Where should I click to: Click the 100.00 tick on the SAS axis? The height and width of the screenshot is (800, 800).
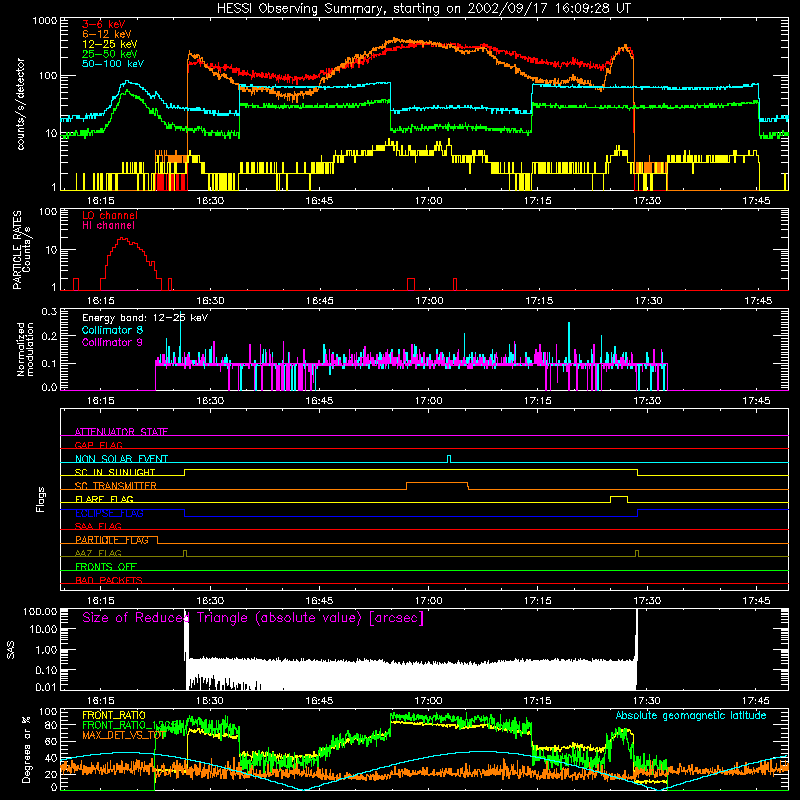[x=40, y=611]
